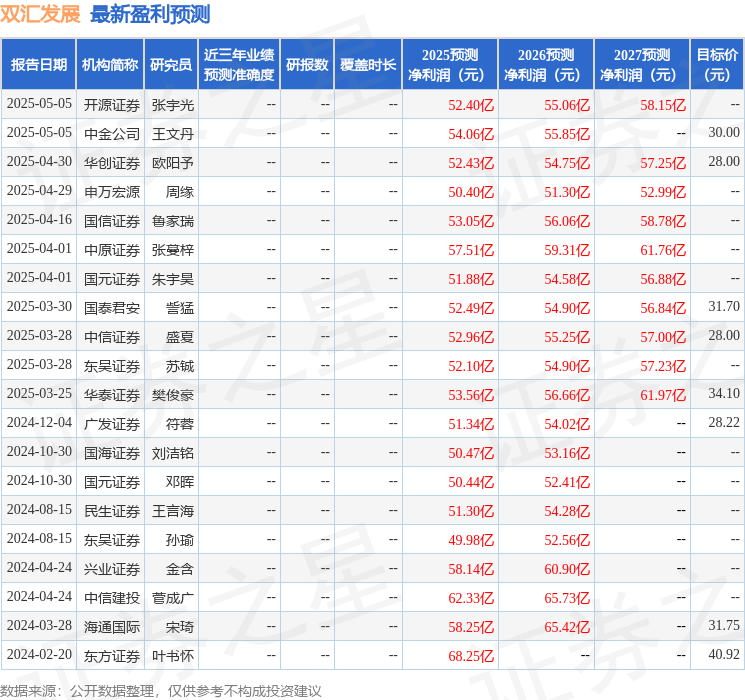Select the 研究员 column header
Viewport: 745px width, 700px height.
coord(171,65)
